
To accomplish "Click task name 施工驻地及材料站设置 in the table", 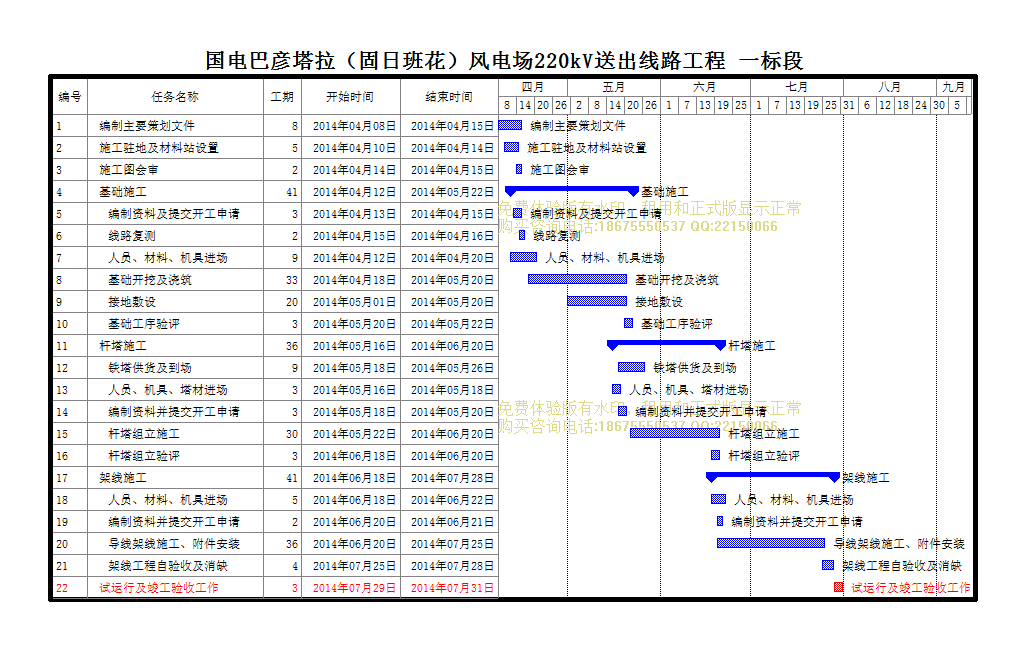I will click(159, 148).
